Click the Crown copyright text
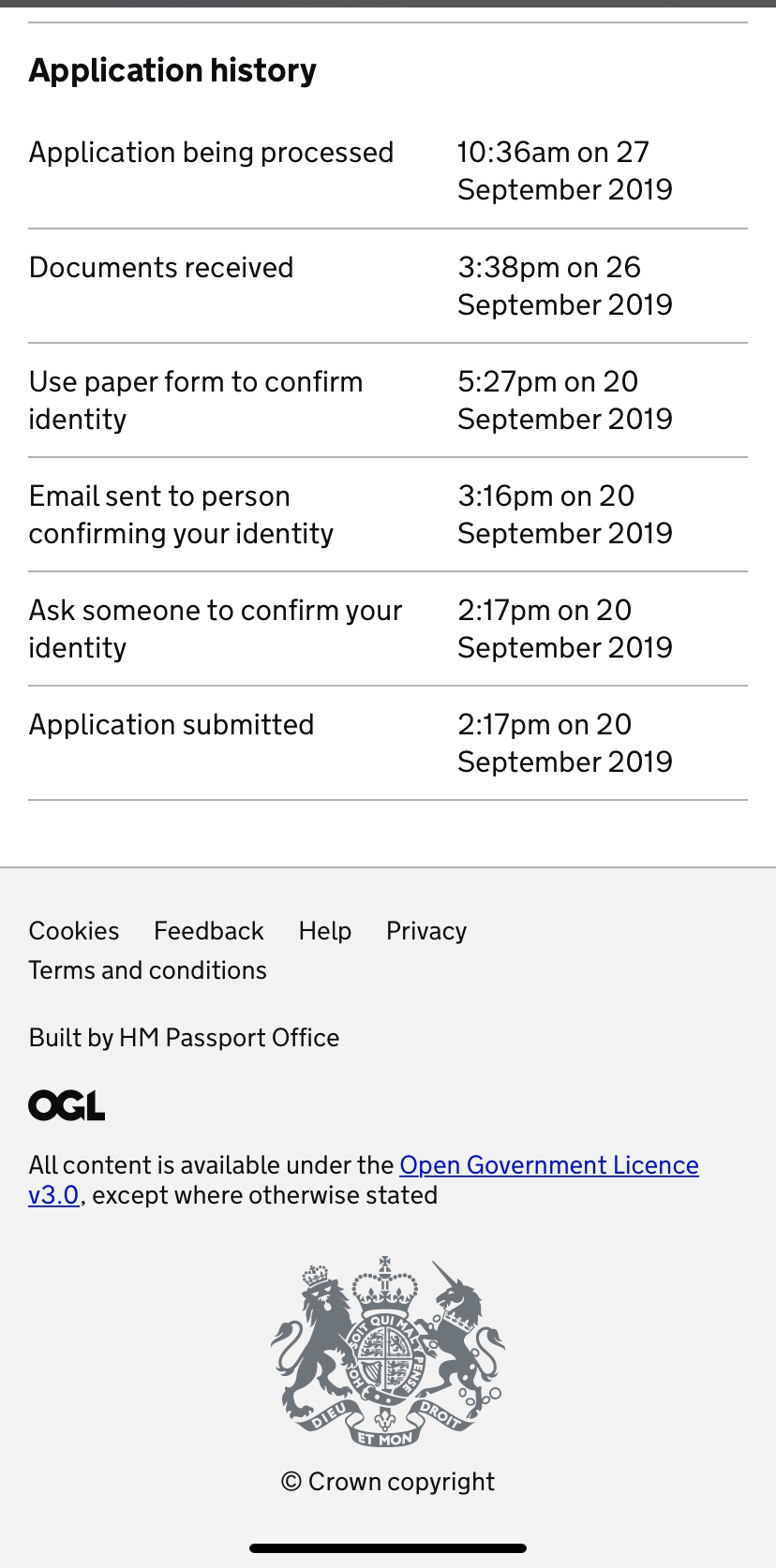 (388, 1481)
